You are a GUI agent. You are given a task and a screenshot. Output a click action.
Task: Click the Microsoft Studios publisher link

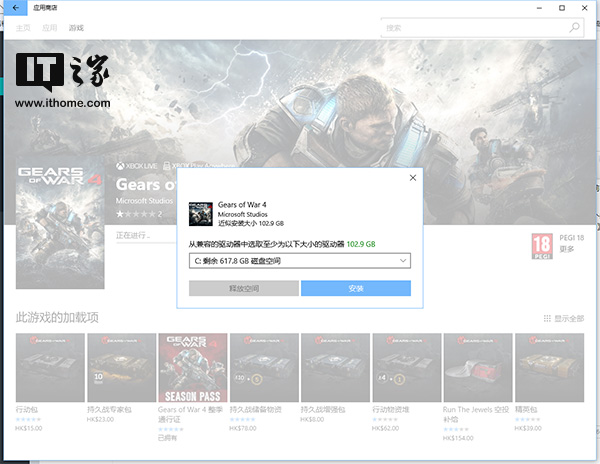(x=144, y=200)
